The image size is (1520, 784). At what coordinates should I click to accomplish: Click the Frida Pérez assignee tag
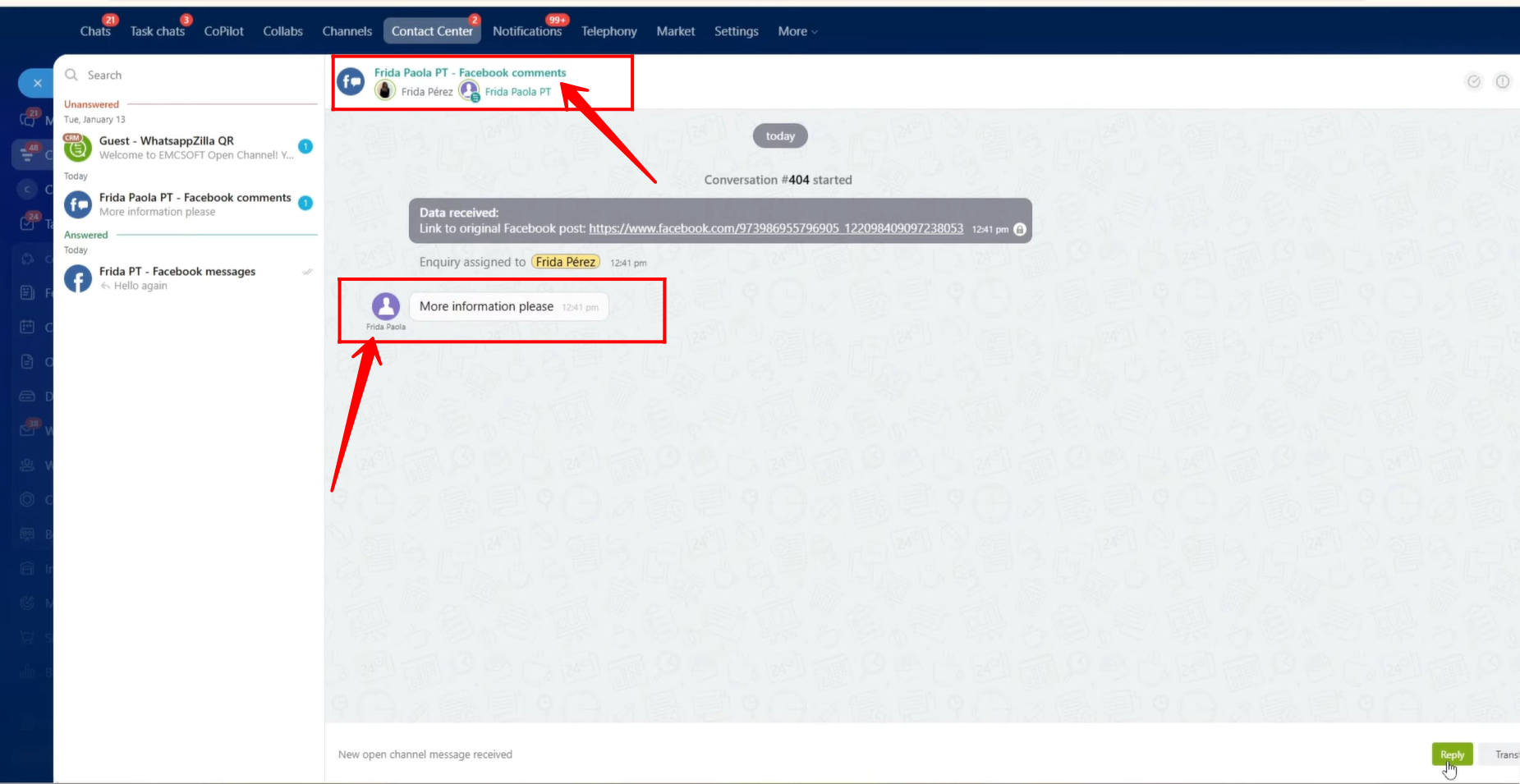click(x=565, y=262)
